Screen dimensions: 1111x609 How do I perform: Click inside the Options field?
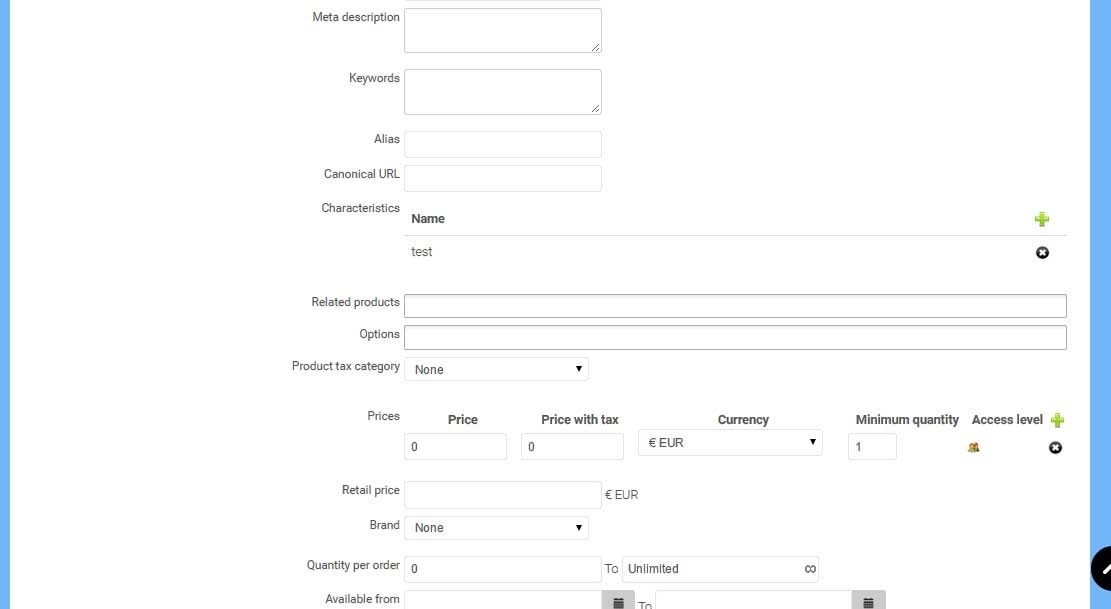pos(735,337)
